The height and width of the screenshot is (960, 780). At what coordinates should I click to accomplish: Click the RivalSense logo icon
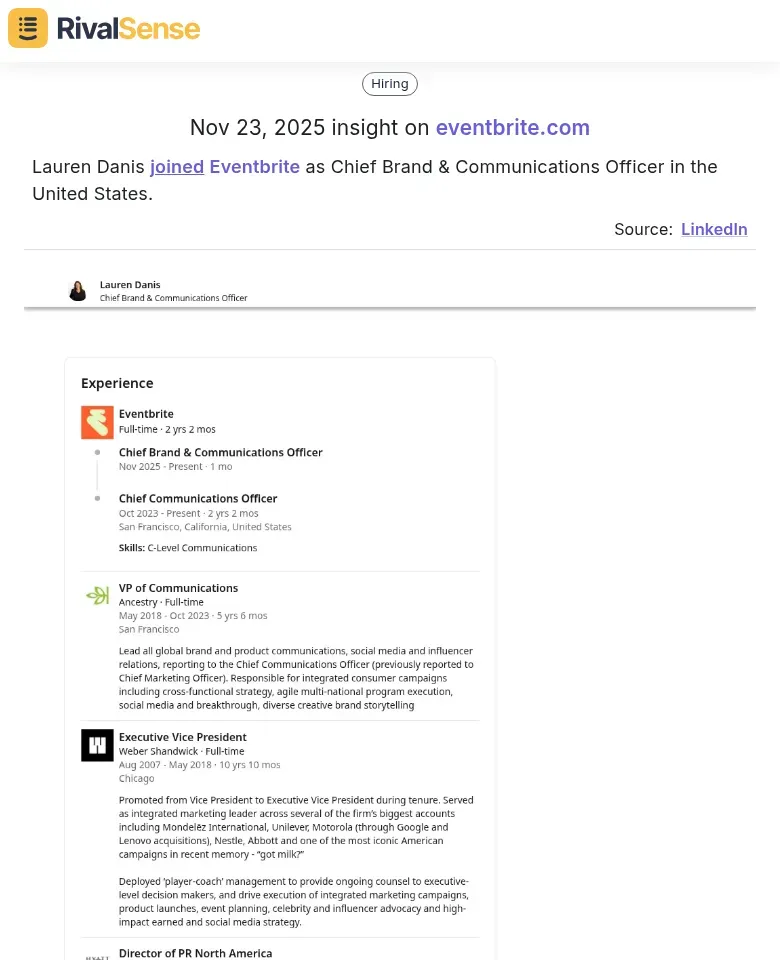click(x=27, y=28)
